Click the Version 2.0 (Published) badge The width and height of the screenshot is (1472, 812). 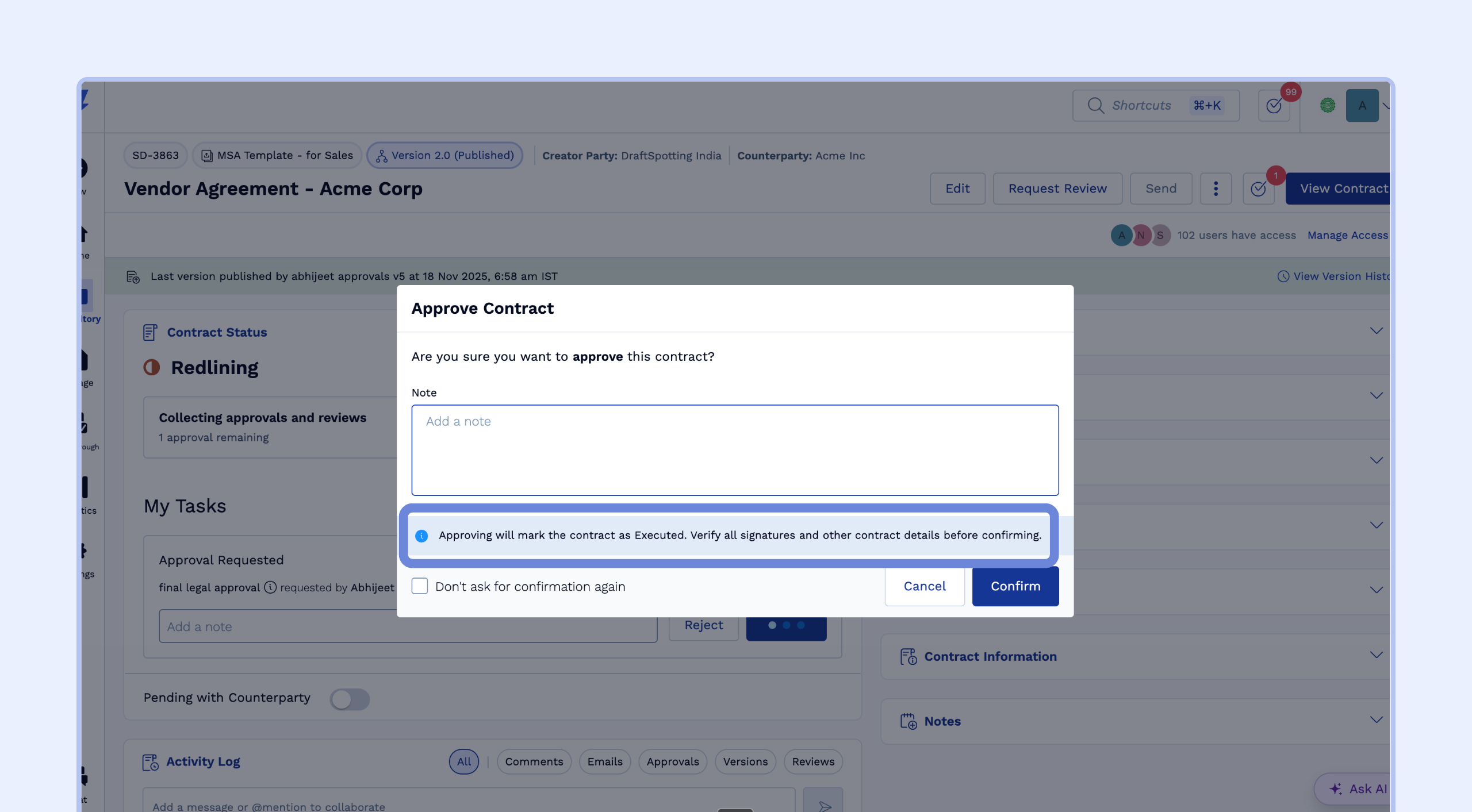tap(444, 155)
